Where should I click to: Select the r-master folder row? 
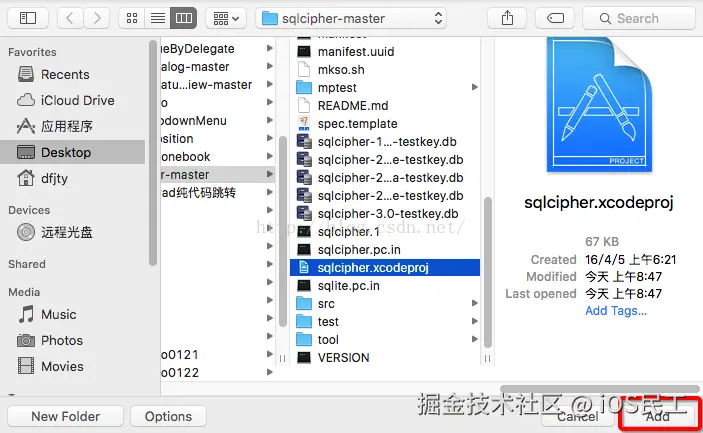[218, 174]
